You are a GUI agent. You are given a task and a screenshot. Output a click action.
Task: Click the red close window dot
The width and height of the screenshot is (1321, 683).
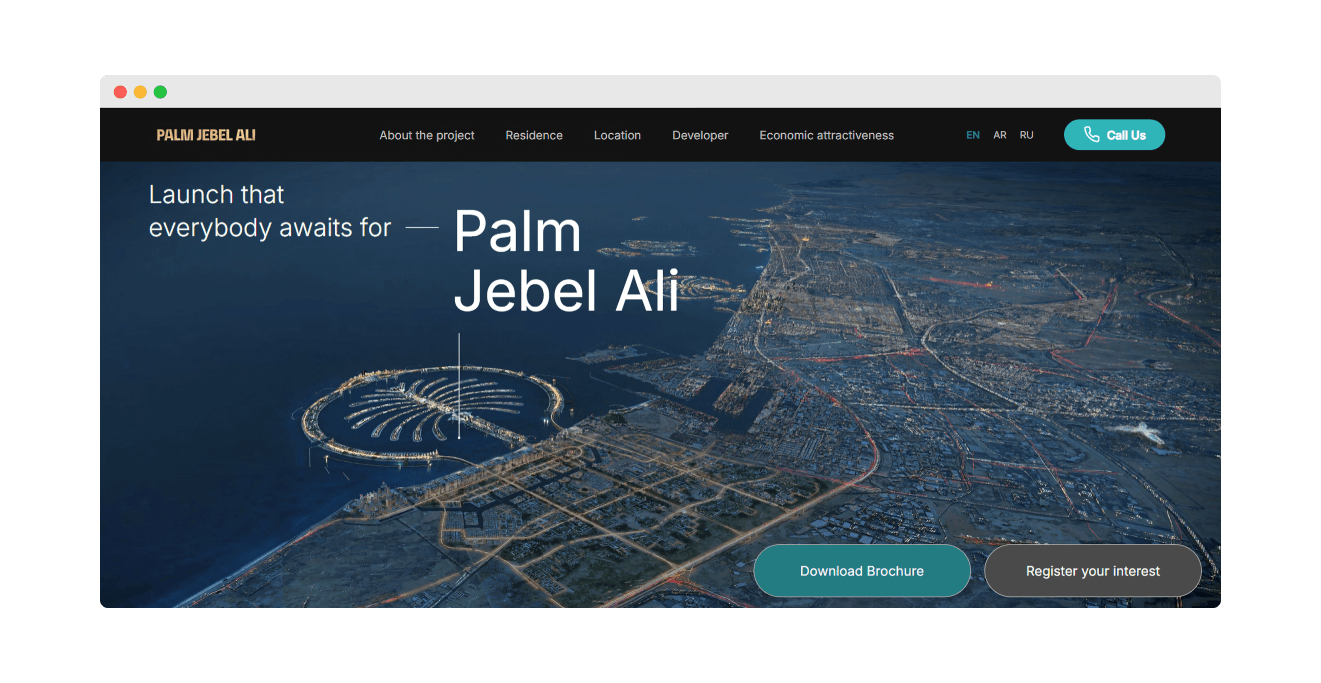coord(120,92)
